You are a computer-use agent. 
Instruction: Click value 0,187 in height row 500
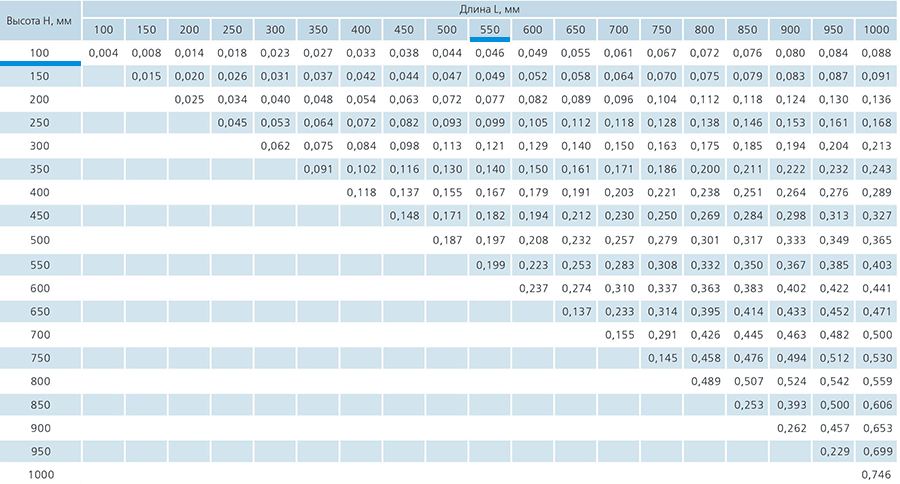(x=447, y=240)
